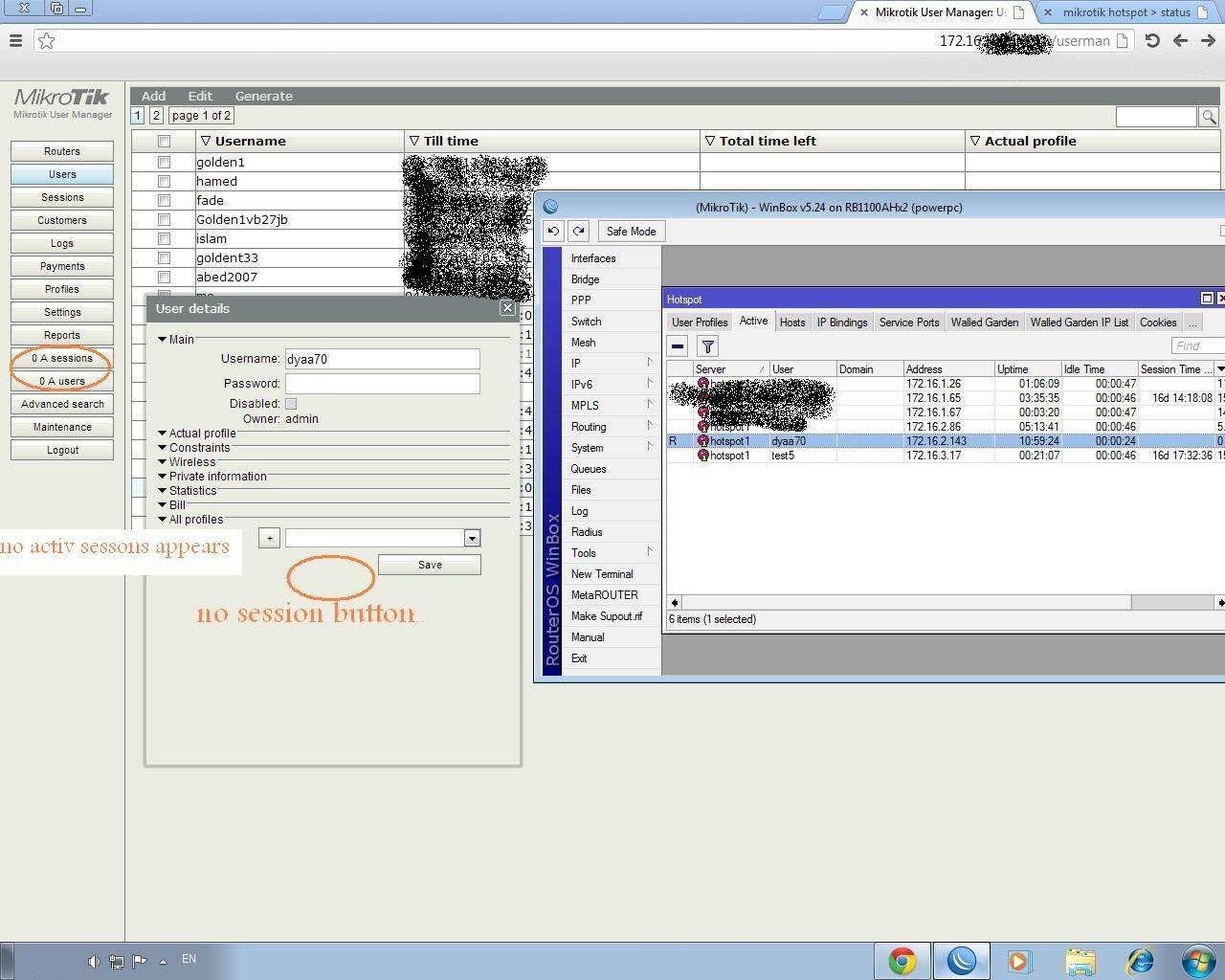Open New Terminal in WinBox menu
The height and width of the screenshot is (980, 1225).
click(602, 574)
